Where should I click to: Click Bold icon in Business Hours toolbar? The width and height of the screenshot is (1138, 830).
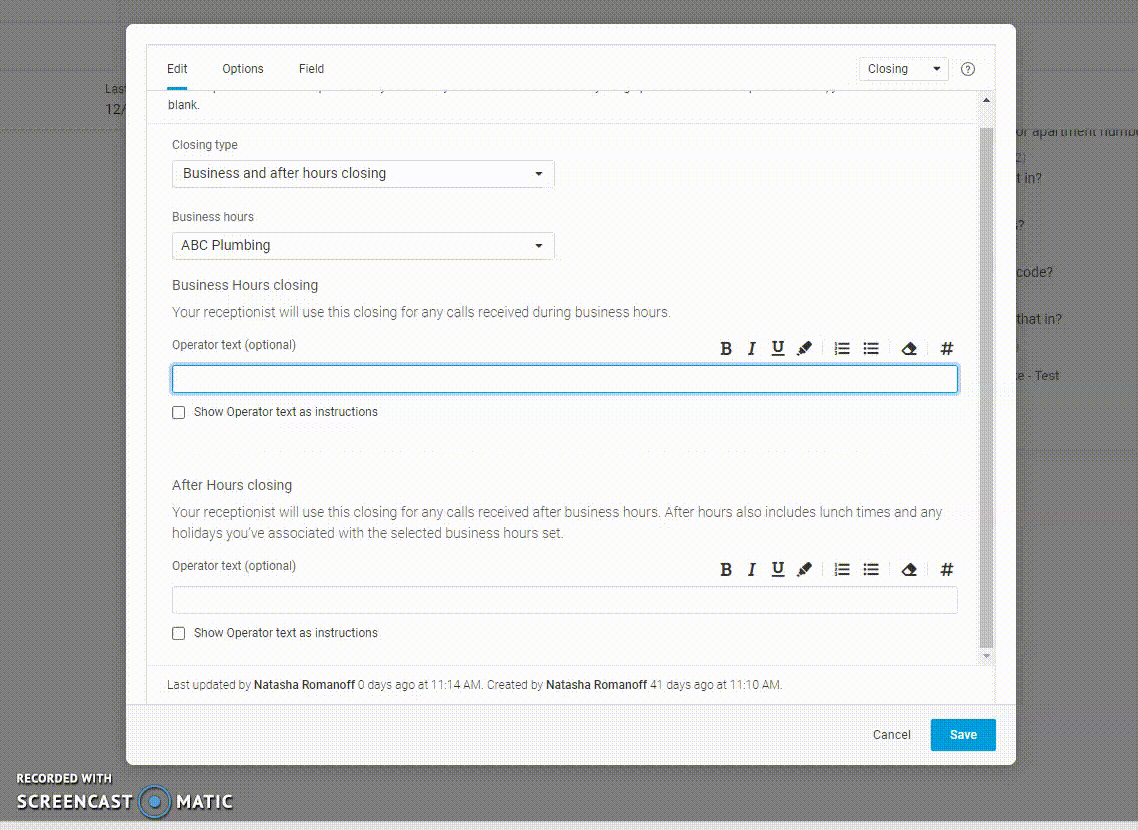point(726,348)
